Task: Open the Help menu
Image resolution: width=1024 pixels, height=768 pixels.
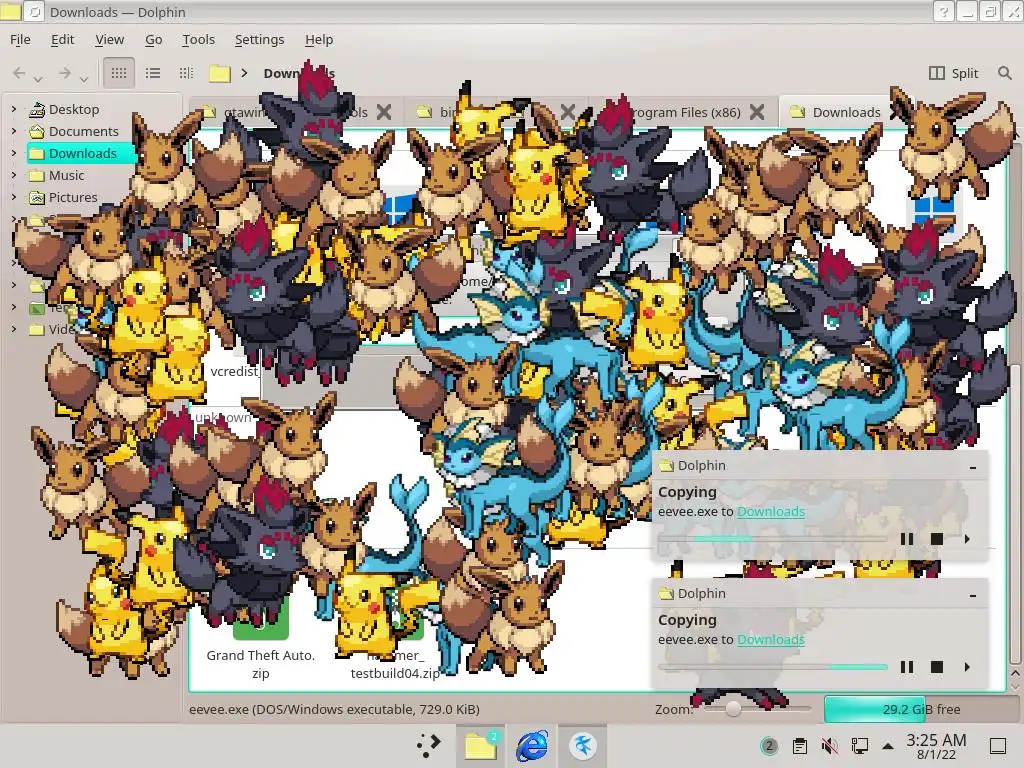Action: pyautogui.click(x=319, y=40)
